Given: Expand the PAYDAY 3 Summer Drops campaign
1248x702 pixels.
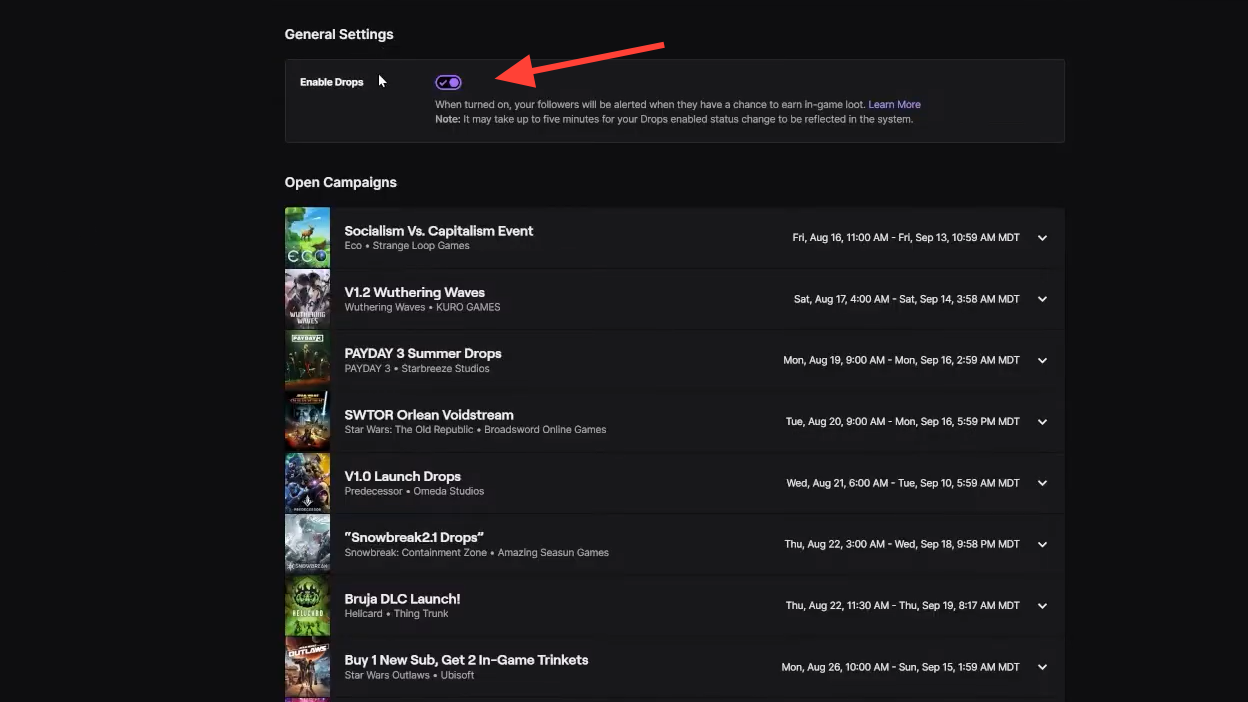Looking at the screenshot, I should coord(1042,360).
